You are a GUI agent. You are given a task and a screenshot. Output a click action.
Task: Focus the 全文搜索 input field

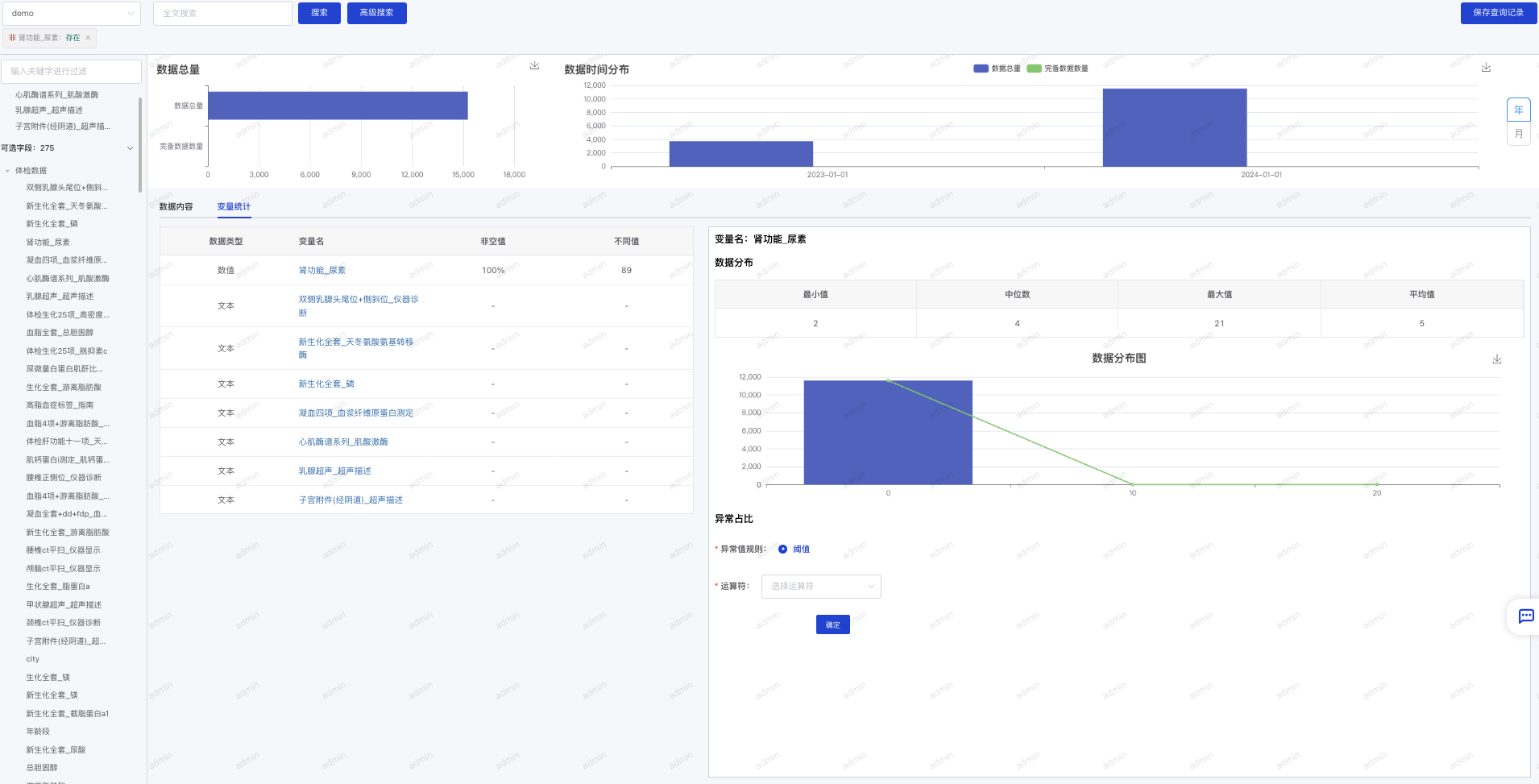[222, 14]
